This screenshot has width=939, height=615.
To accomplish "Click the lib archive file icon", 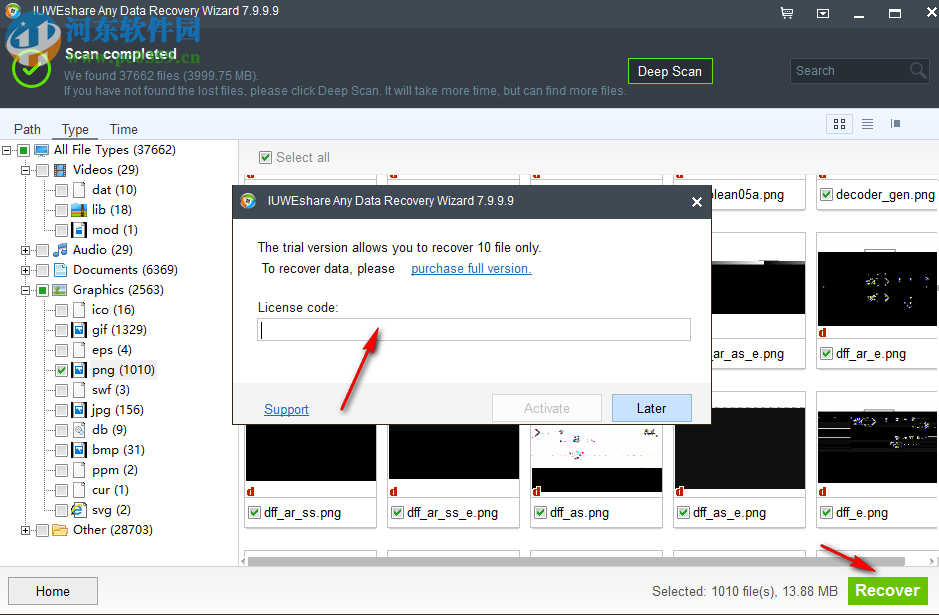I will coord(79,210).
